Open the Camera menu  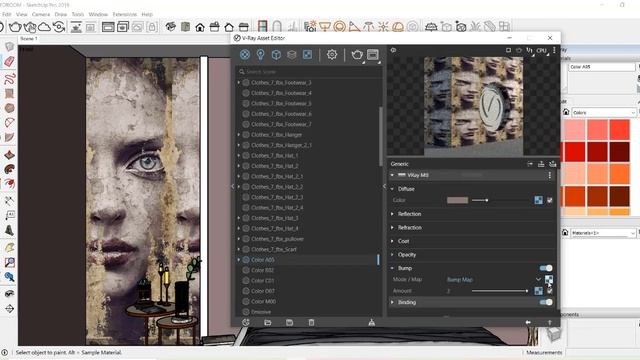point(41,14)
